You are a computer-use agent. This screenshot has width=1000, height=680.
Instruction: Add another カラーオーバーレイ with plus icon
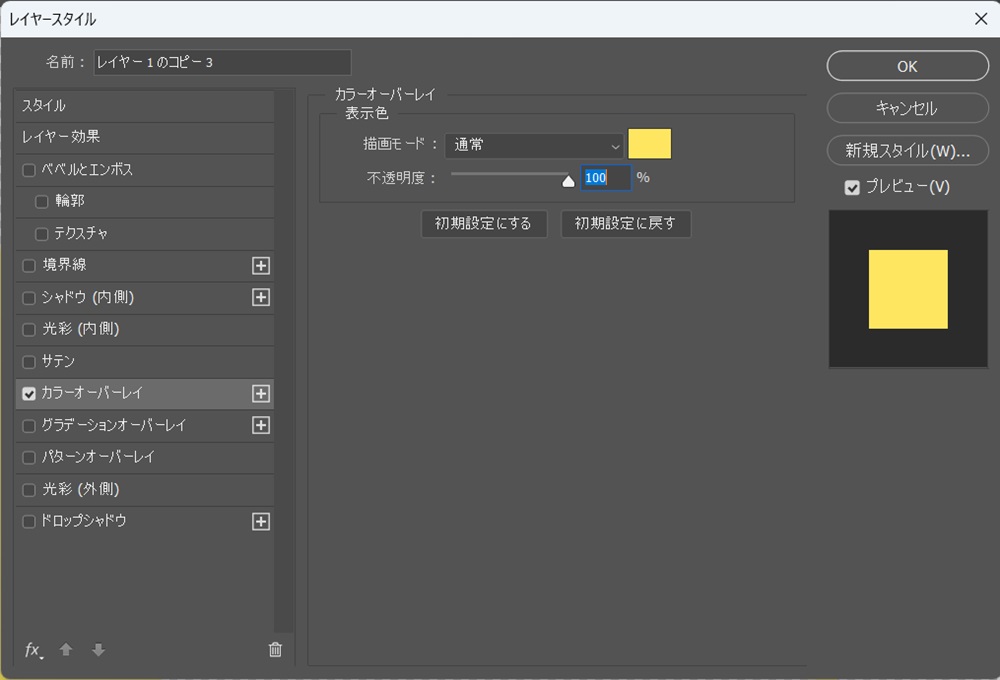click(261, 394)
